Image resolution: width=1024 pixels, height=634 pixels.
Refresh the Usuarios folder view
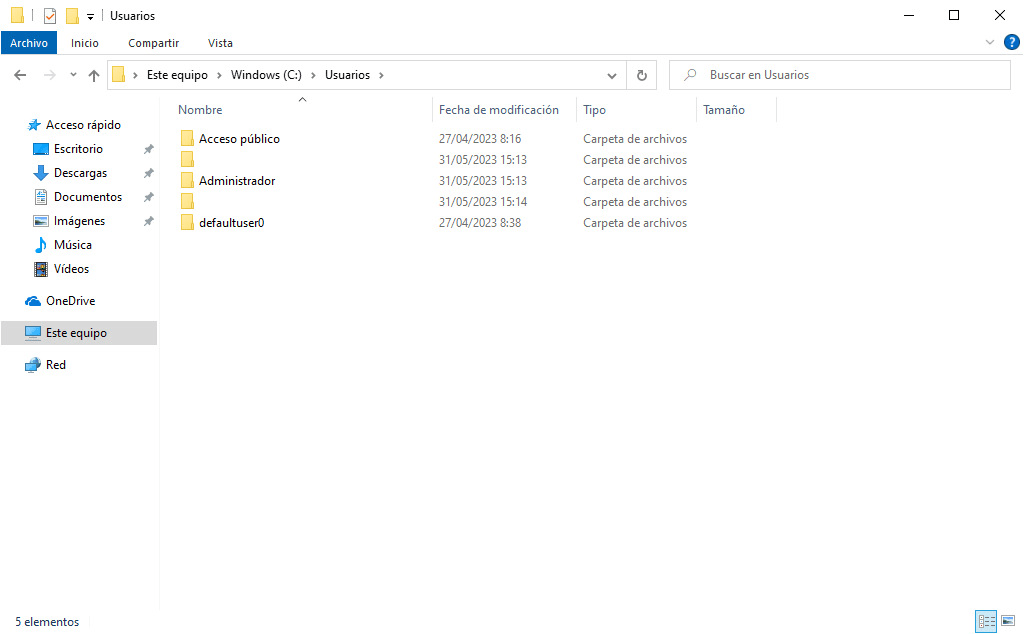pos(641,75)
